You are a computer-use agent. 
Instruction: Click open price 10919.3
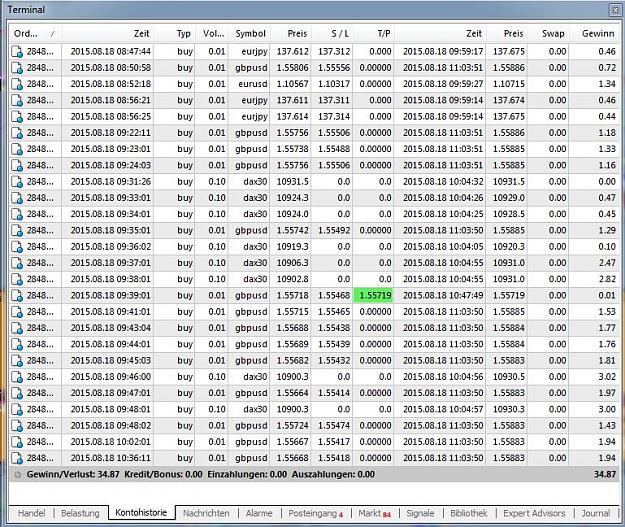point(293,247)
